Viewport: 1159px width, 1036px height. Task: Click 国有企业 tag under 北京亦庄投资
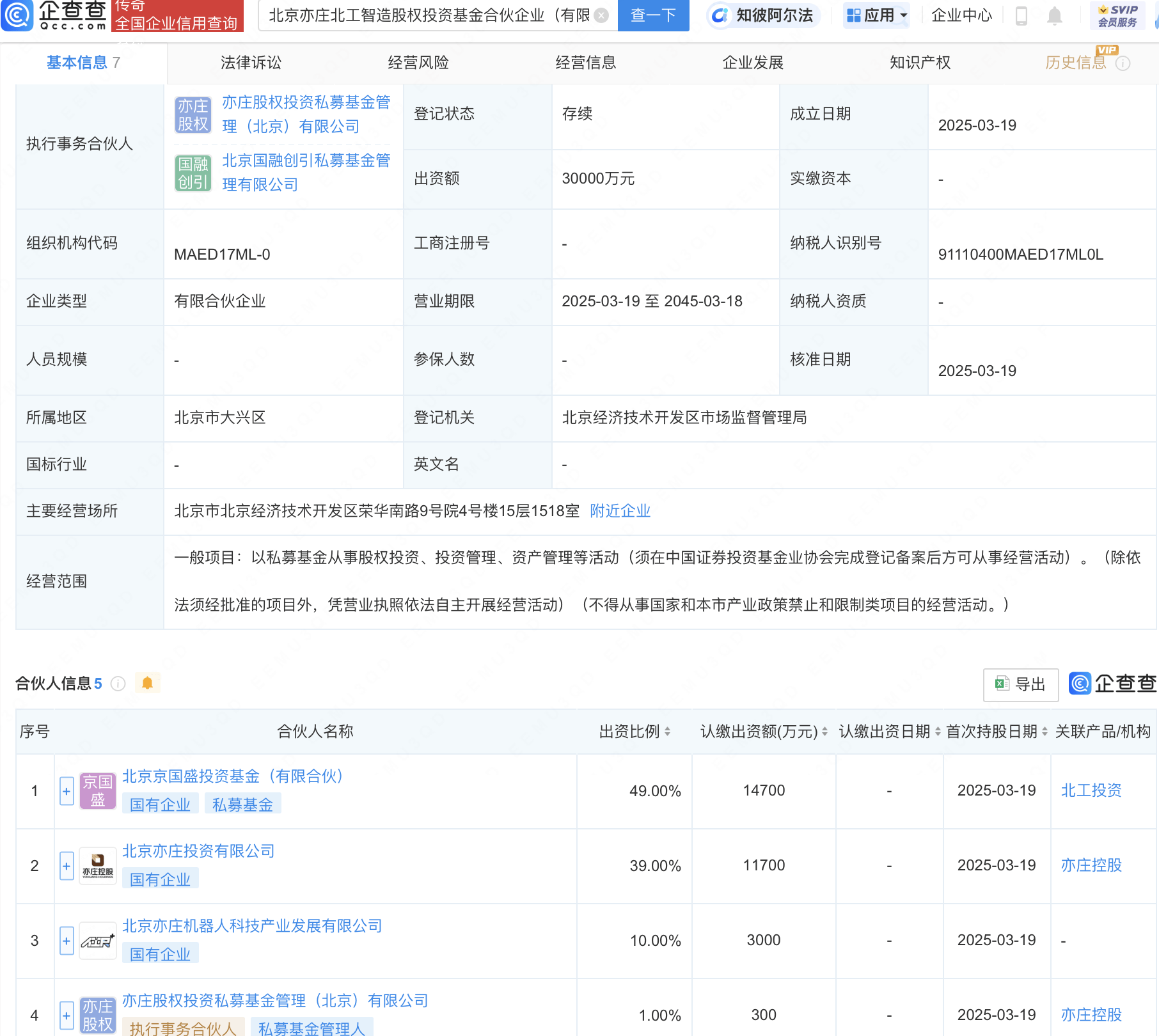[x=160, y=880]
